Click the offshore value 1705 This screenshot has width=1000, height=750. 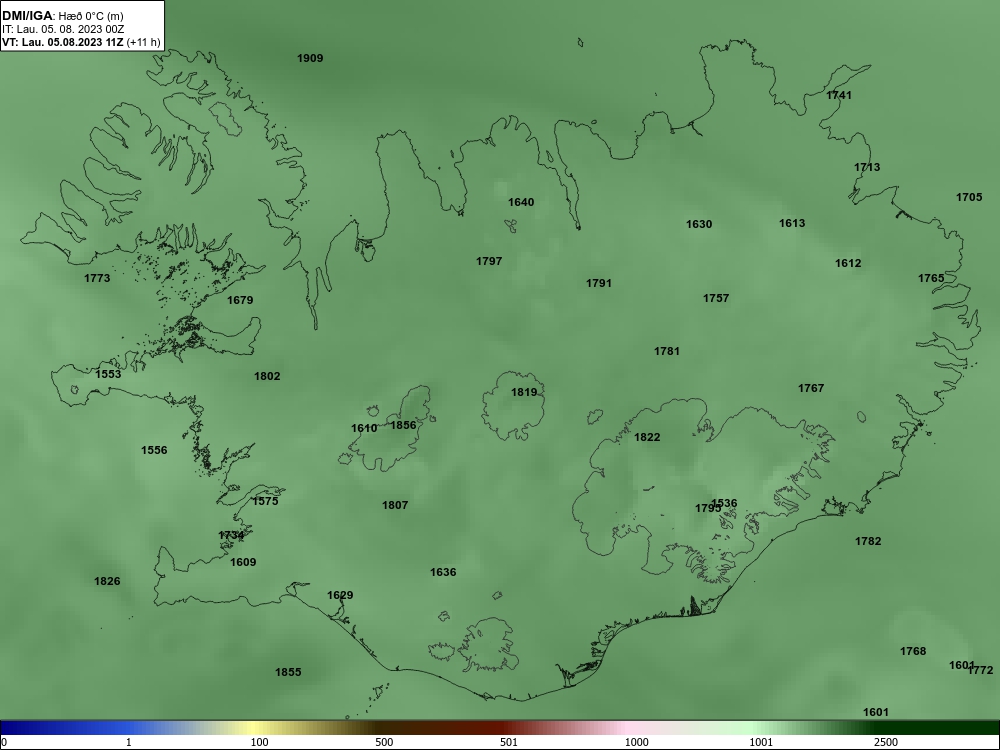(969, 197)
